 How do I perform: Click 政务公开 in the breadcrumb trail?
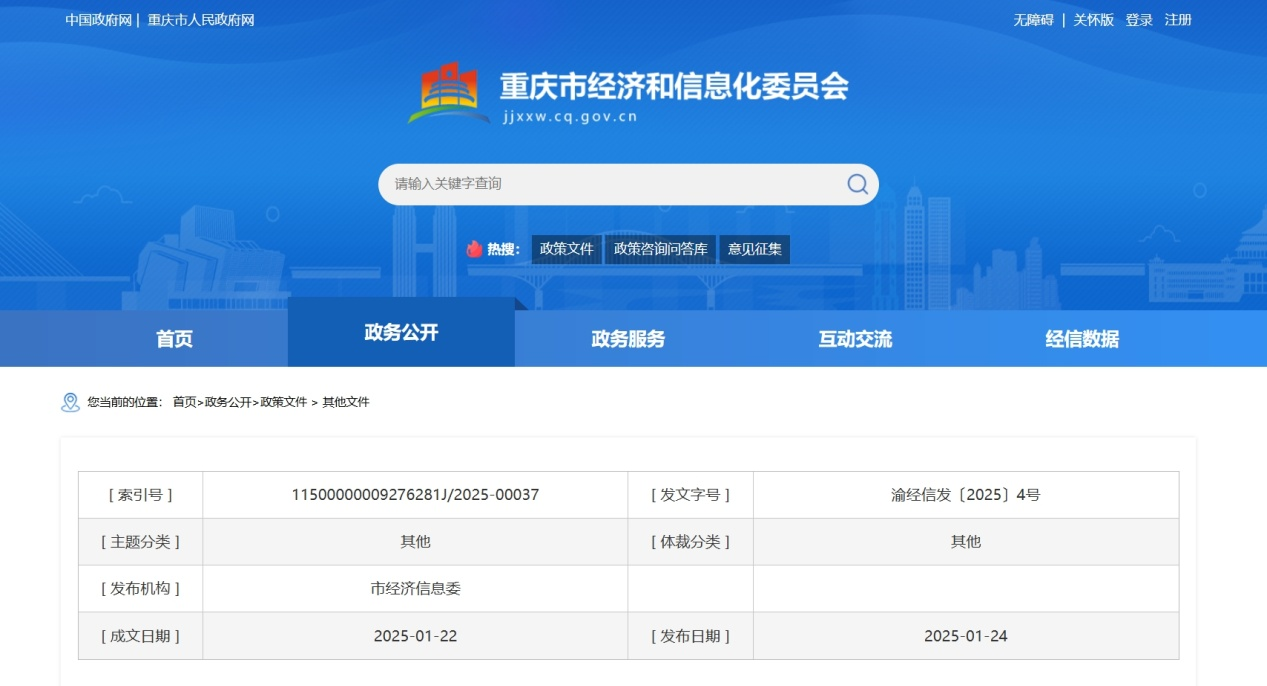[228, 402]
